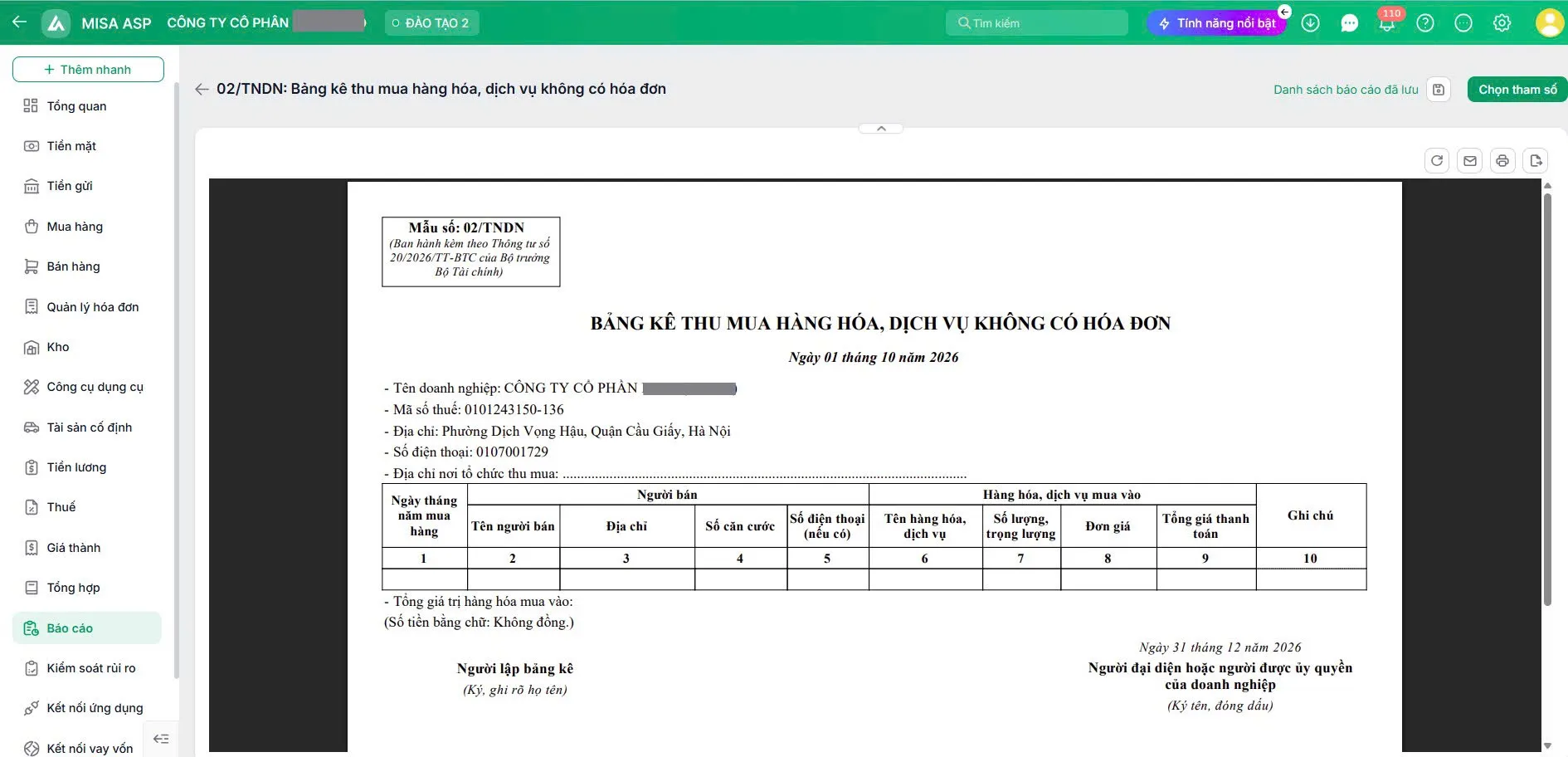
Task: Open the settings gear icon
Action: coord(1502,23)
